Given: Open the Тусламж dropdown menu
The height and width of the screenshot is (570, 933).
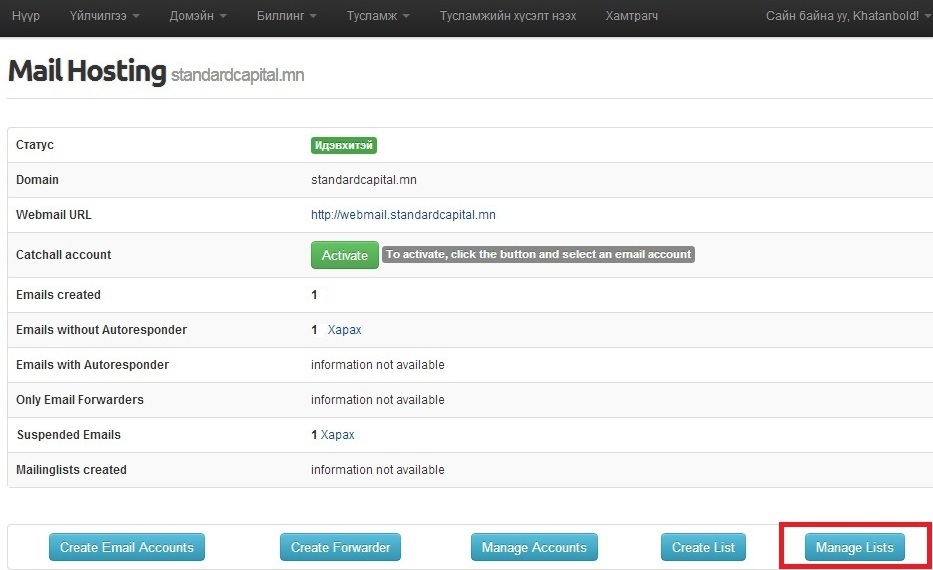Looking at the screenshot, I should point(378,16).
